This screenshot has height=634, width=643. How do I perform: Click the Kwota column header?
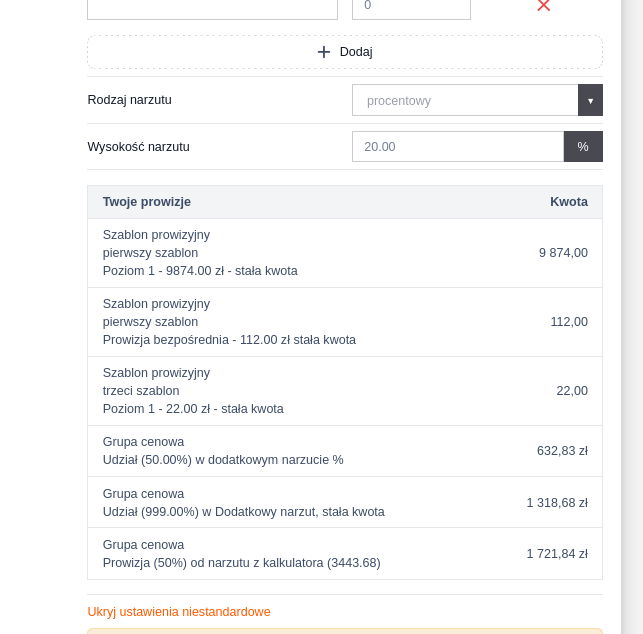point(568,202)
